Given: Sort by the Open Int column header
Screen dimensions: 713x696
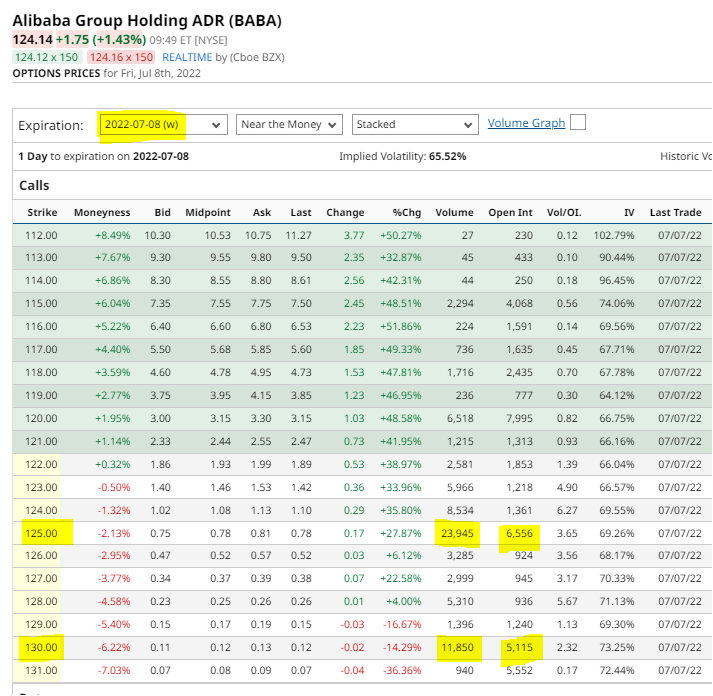Looking at the screenshot, I should (x=510, y=212).
